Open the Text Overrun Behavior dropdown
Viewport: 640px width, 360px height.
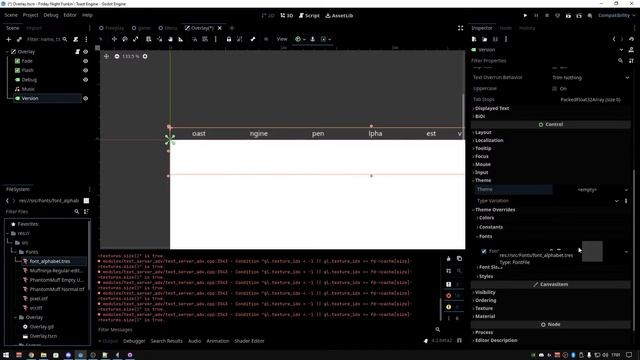tap(591, 78)
